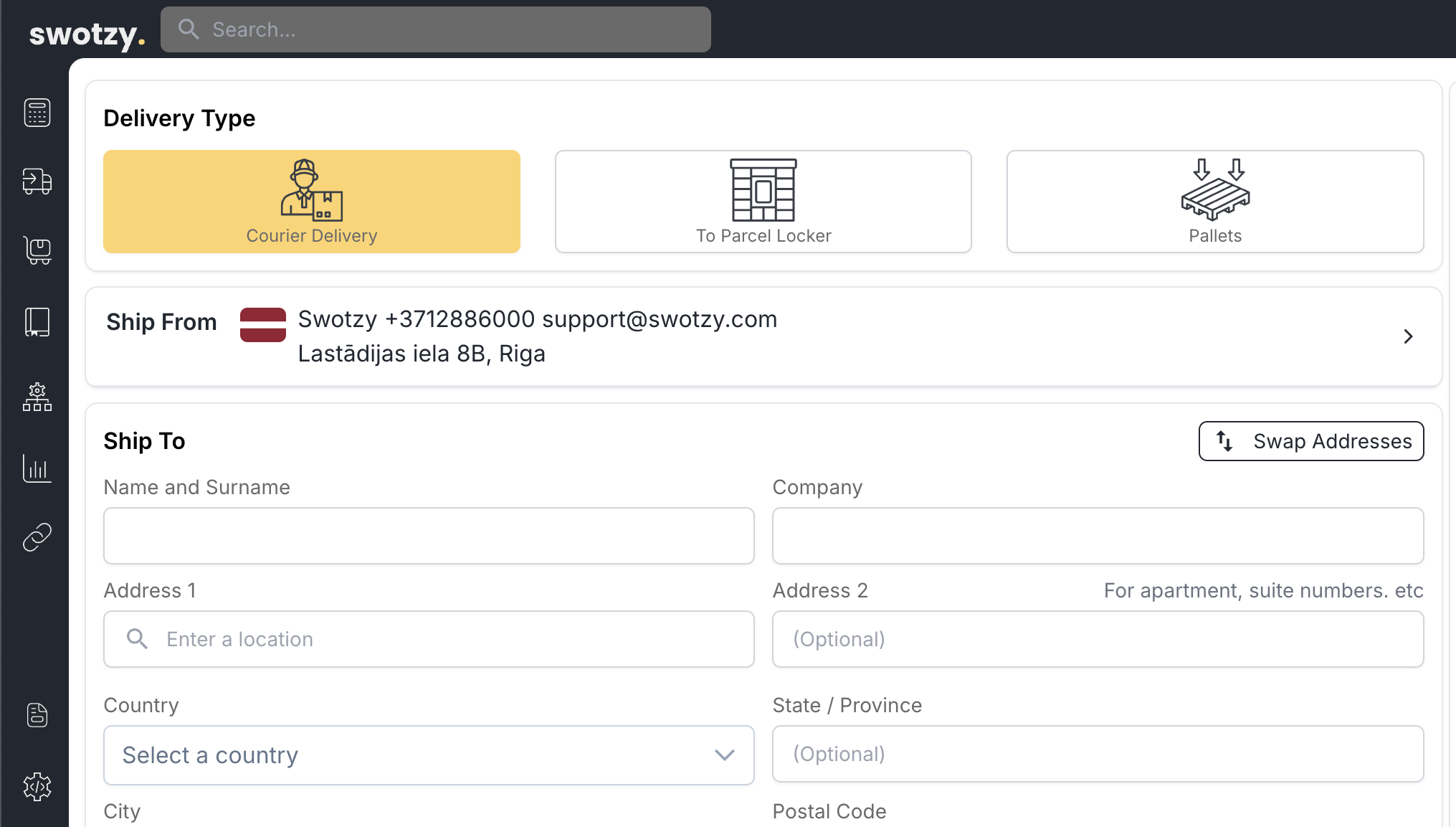Open the calculator icon in sidebar
Screen dimensions: 1456x827
pyautogui.click(x=37, y=113)
